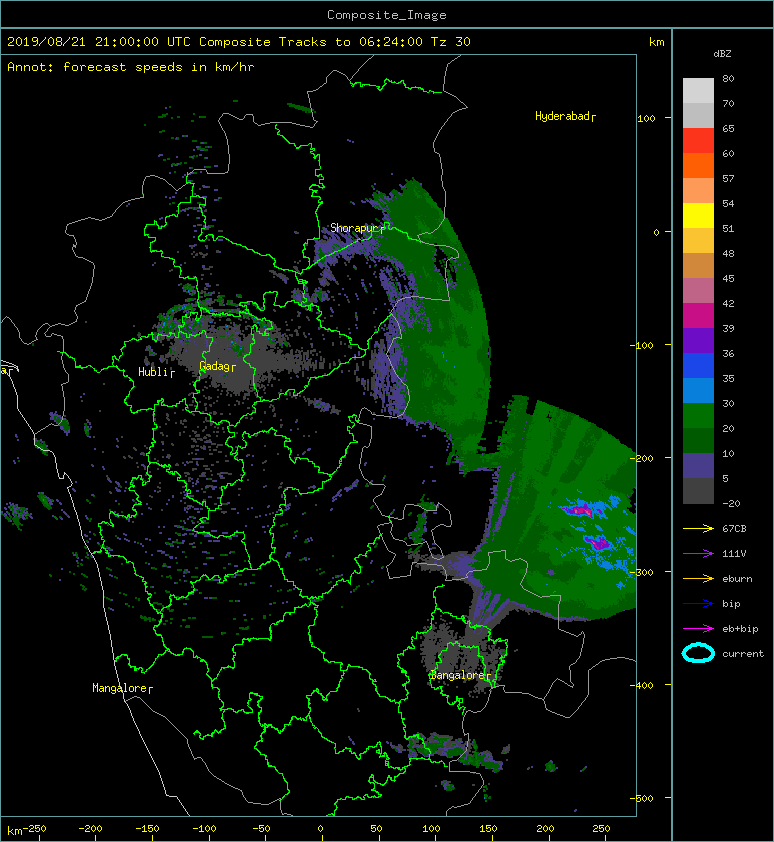Click the 42 dBZ magenta swatch

click(698, 315)
